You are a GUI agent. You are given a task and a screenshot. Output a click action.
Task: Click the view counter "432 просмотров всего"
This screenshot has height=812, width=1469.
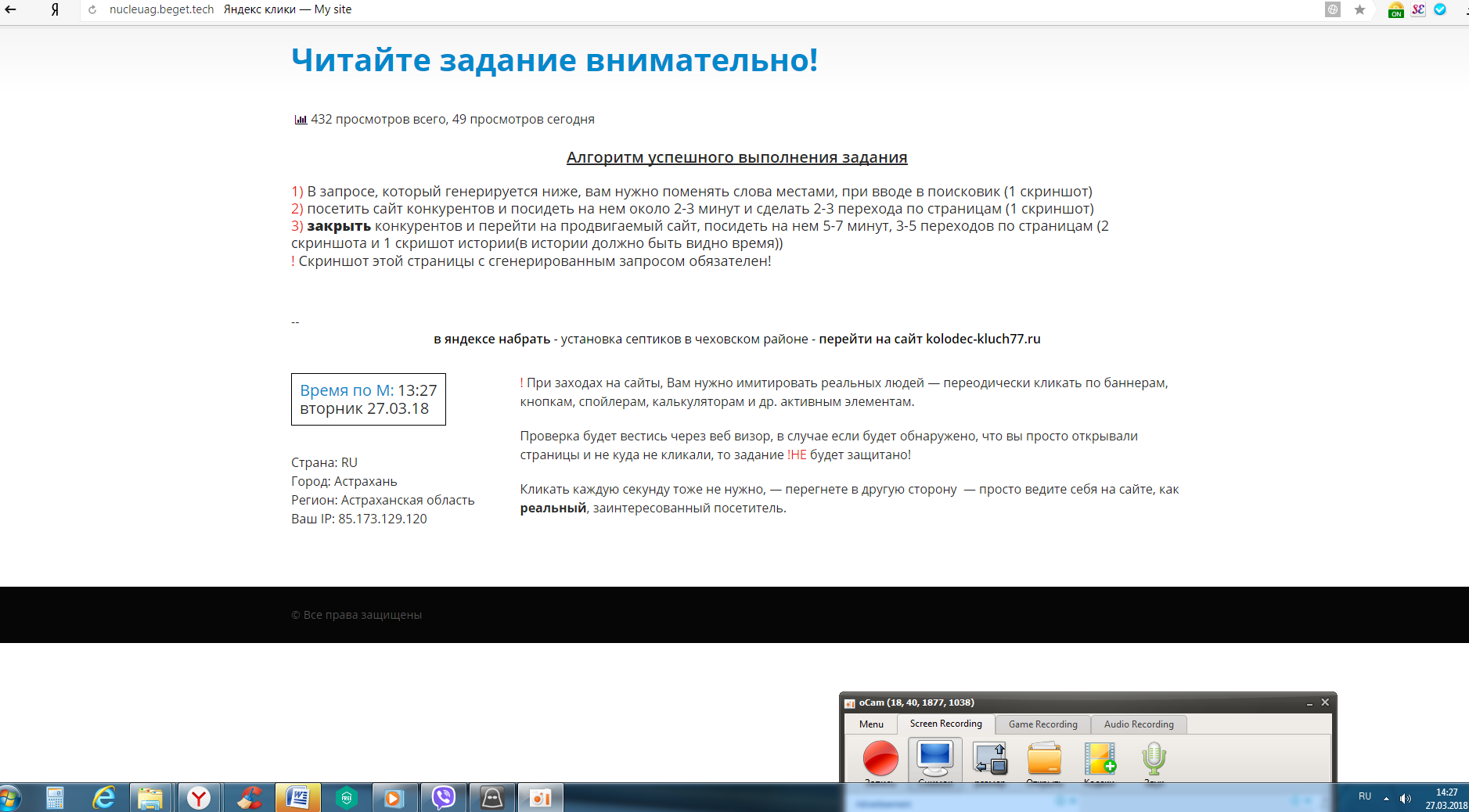click(380, 119)
